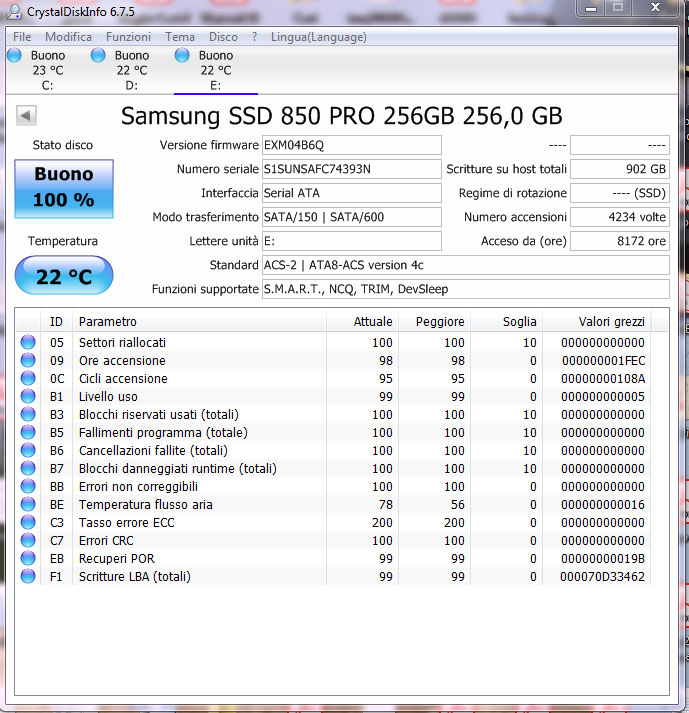Viewport: 689px width, 713px height.
Task: Open the Tema menu
Action: coord(180,37)
